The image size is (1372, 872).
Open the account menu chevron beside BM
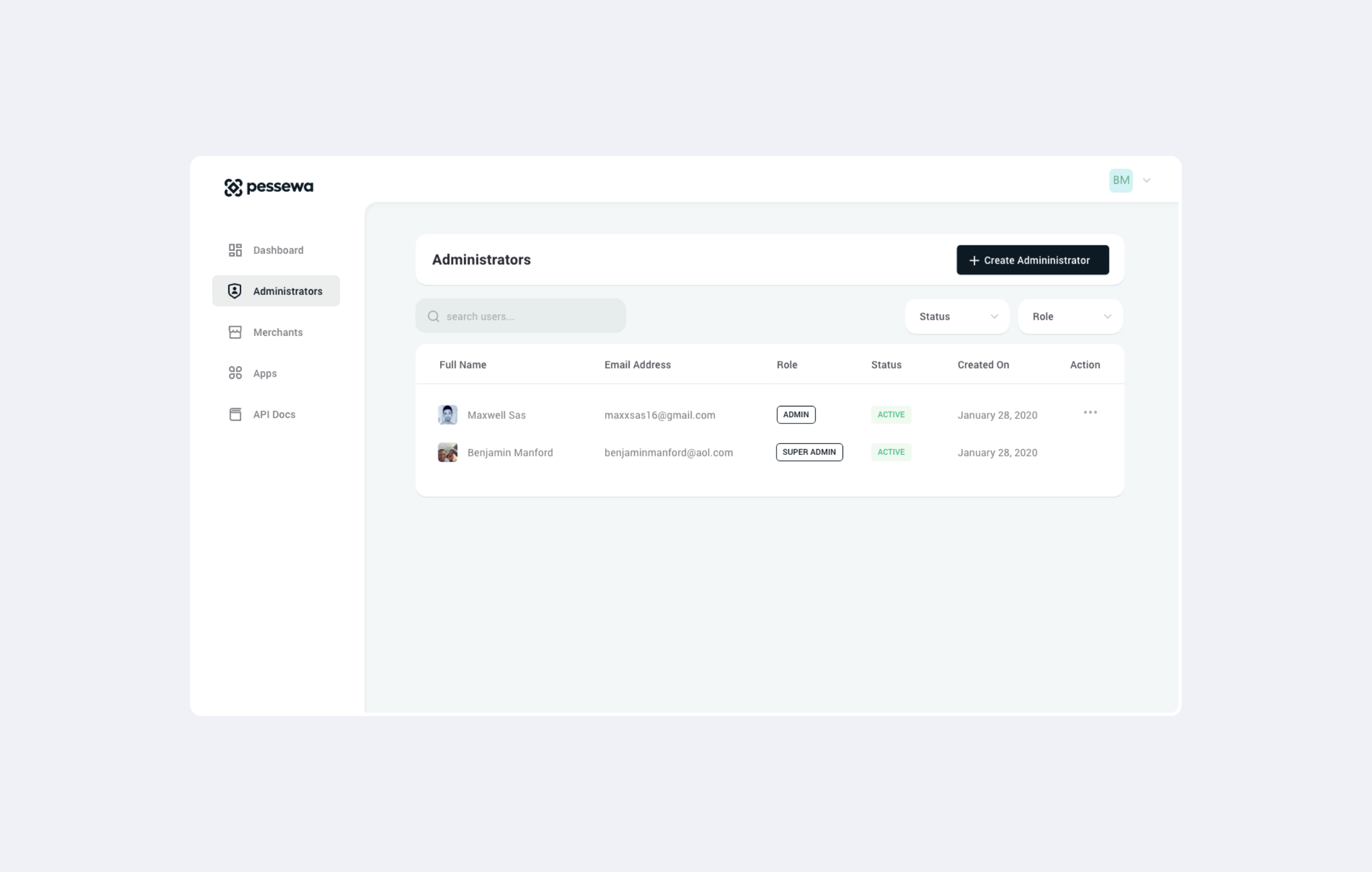click(x=1147, y=180)
